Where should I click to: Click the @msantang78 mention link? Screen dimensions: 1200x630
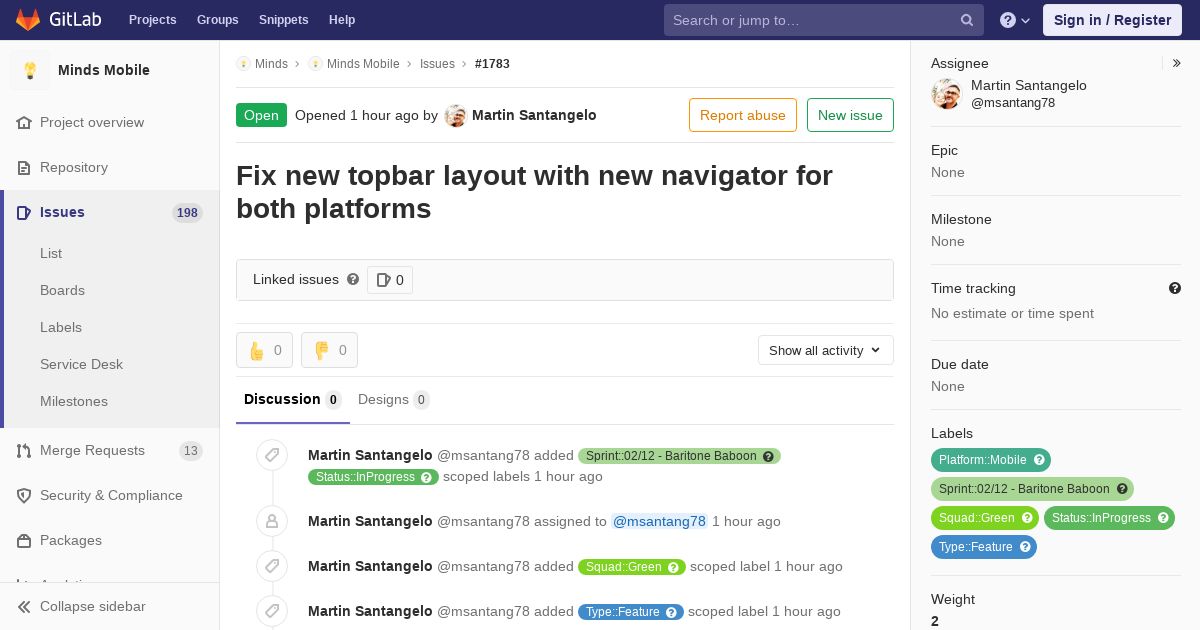coord(660,521)
